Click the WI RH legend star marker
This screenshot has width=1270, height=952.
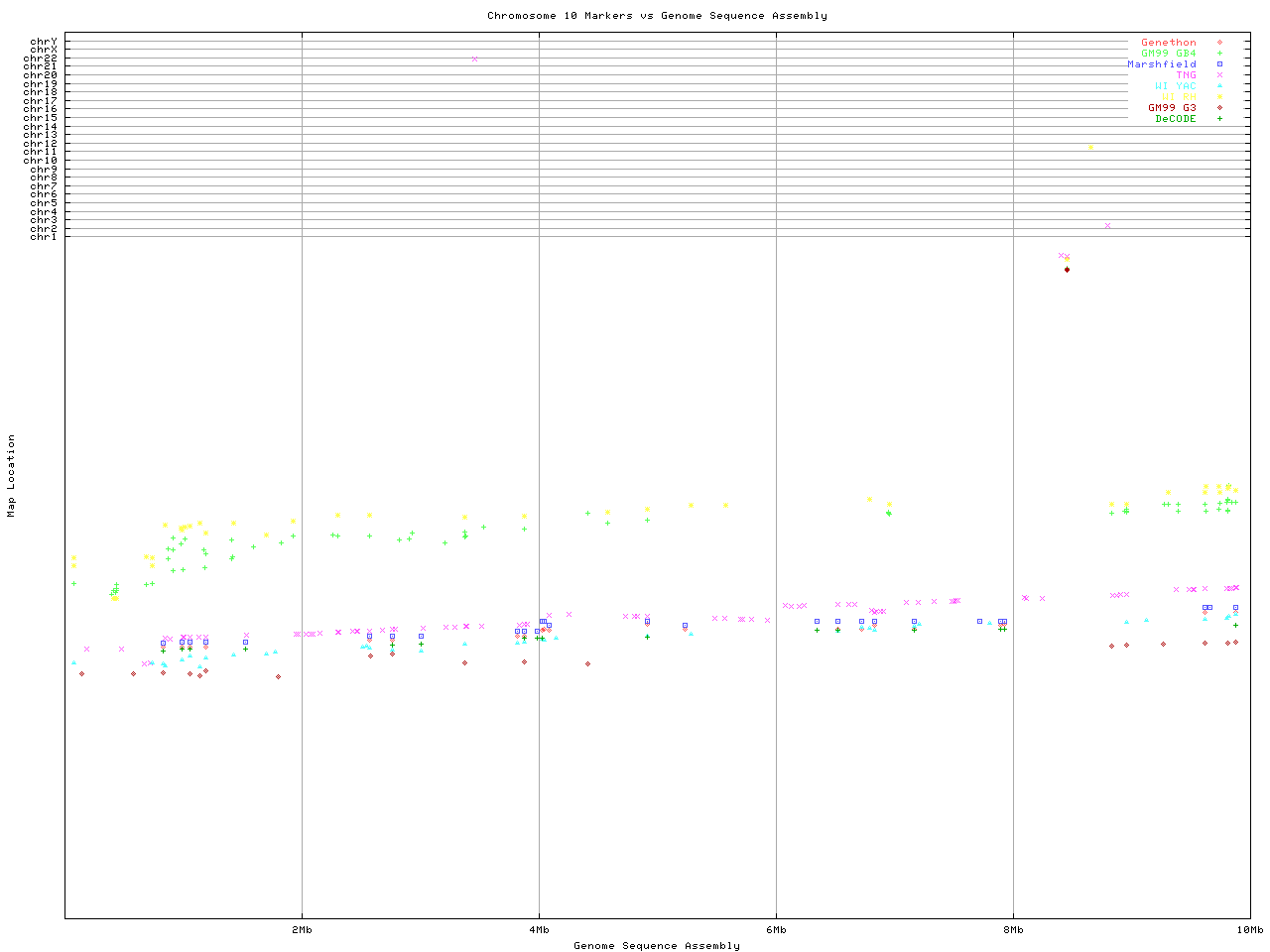1219,97
